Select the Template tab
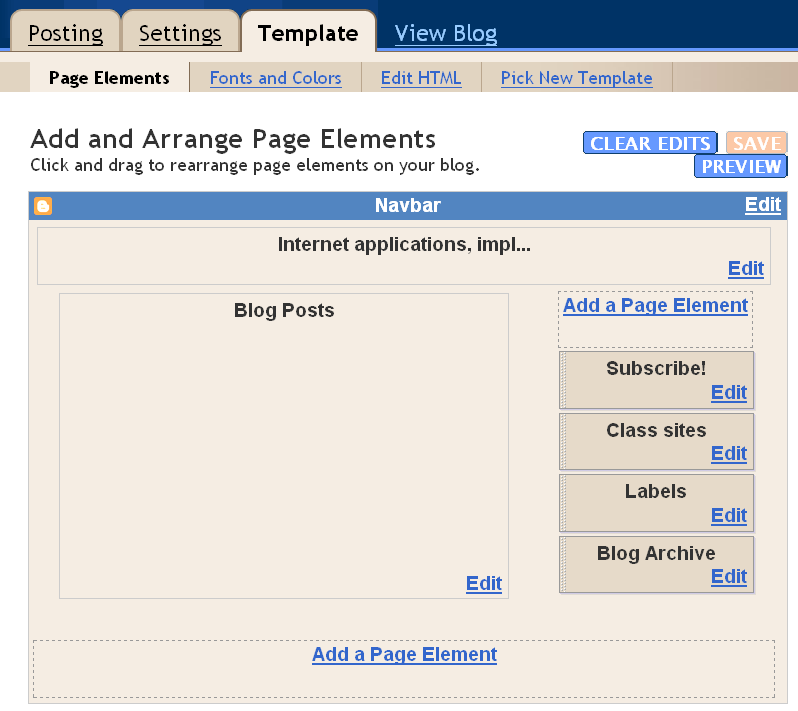The height and width of the screenshot is (711, 798). (308, 34)
